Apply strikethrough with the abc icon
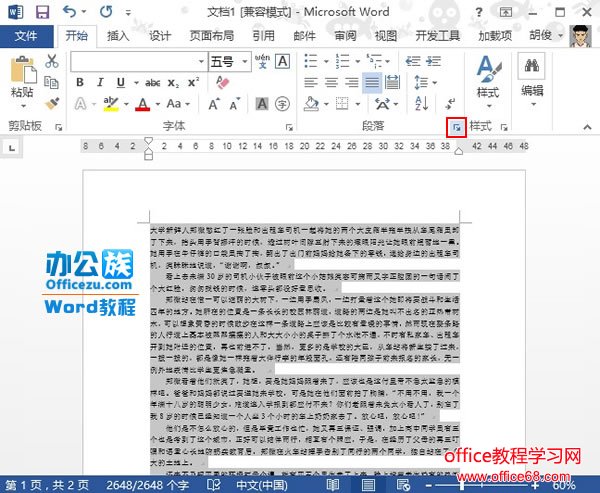Image resolution: width=600 pixels, height=493 pixels. [x=152, y=83]
